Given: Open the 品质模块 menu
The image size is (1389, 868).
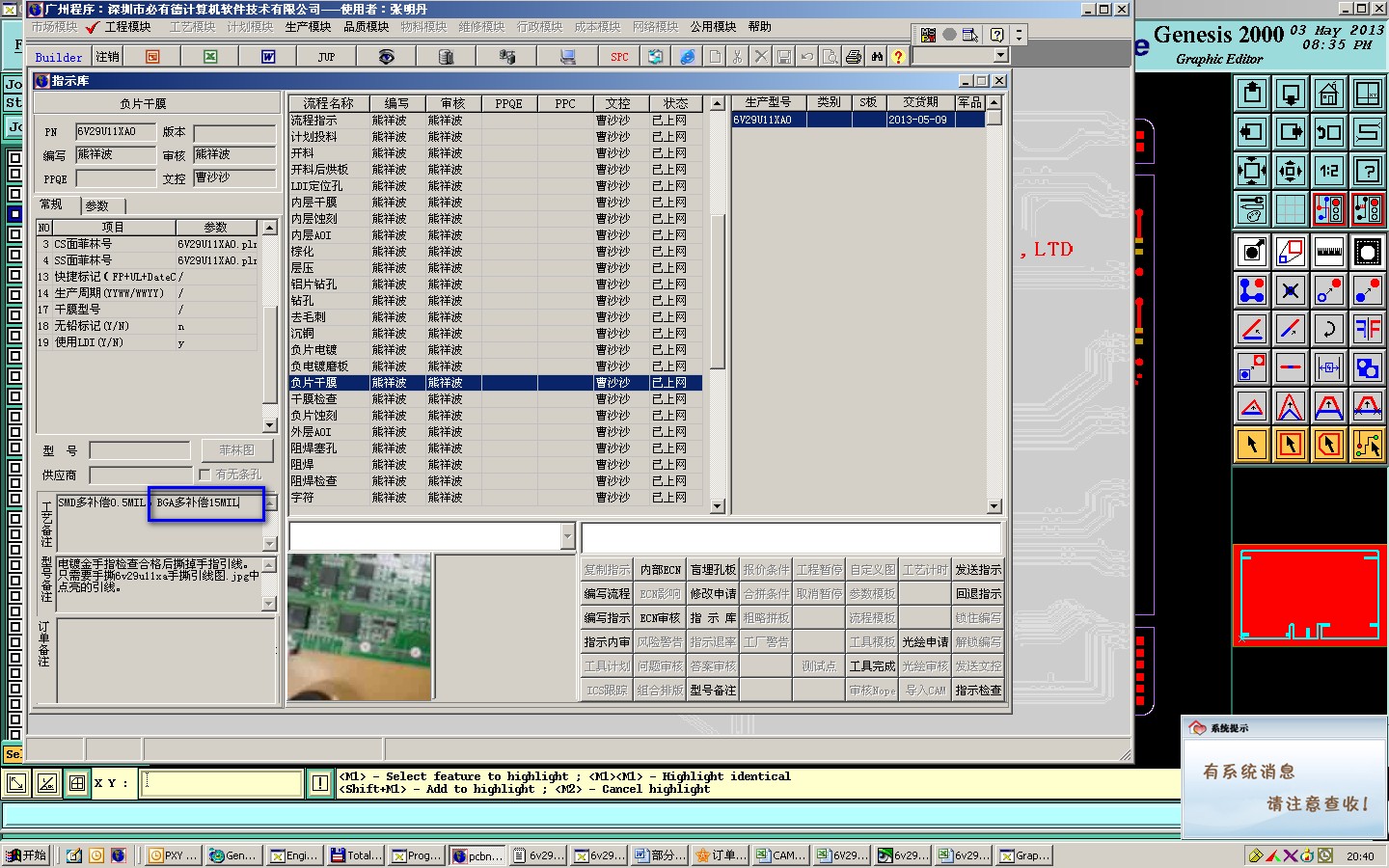Looking at the screenshot, I should click(x=367, y=27).
